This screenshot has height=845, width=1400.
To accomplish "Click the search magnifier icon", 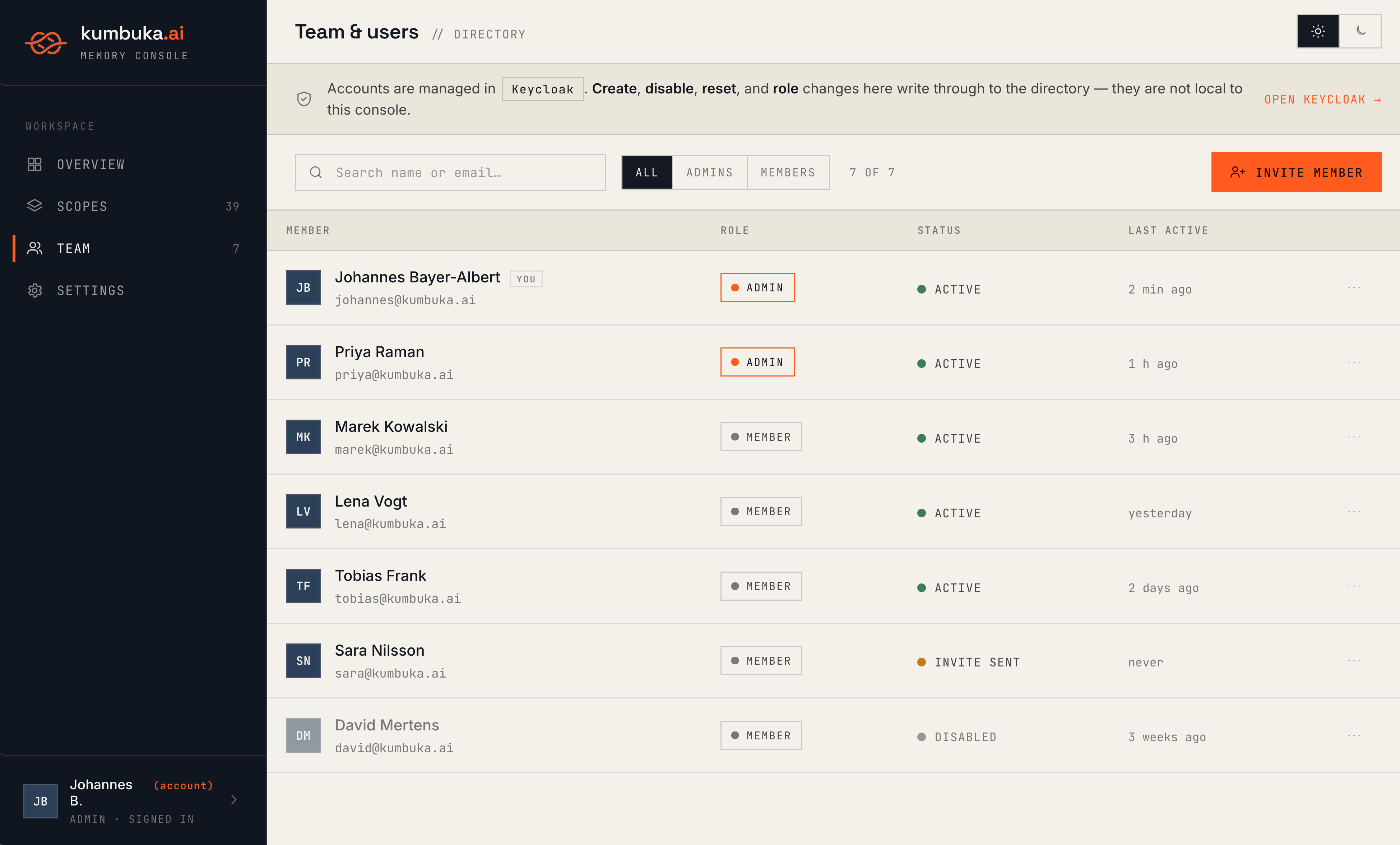I will coord(316,172).
